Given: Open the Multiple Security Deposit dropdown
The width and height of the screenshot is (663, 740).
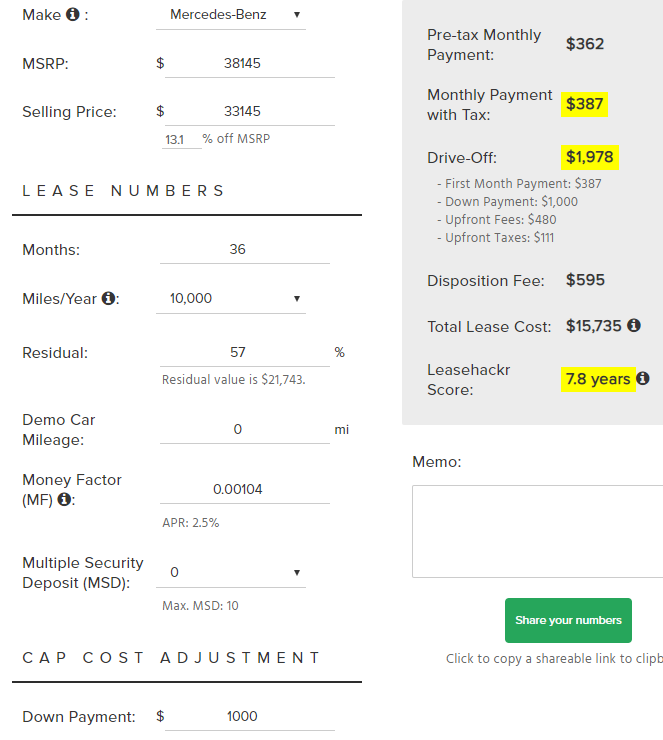Looking at the screenshot, I should pos(231,573).
